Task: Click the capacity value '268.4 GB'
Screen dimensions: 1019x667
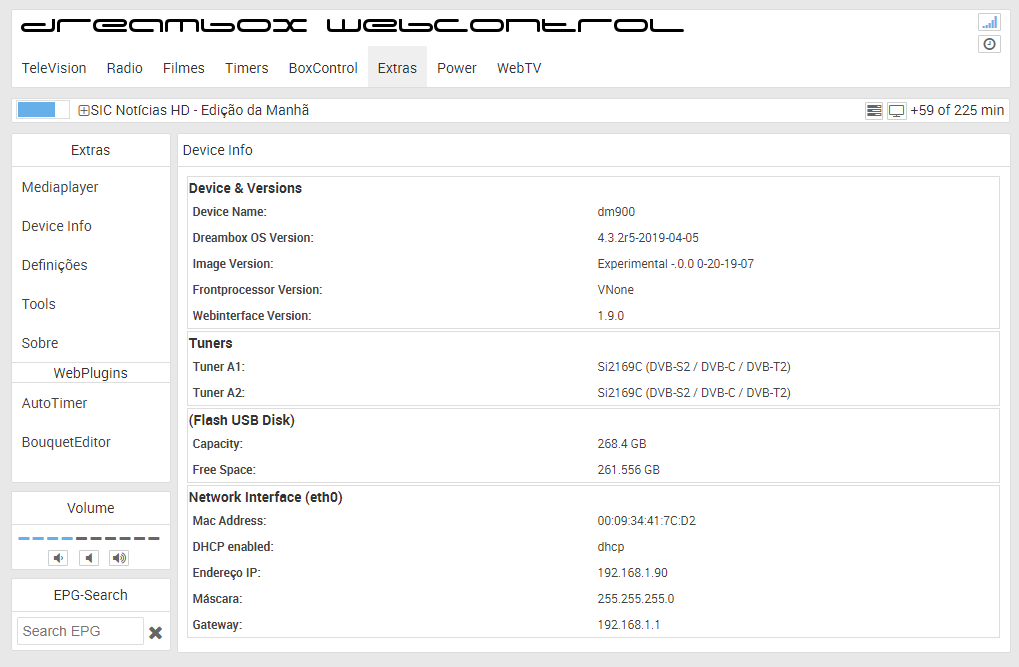Action: [622, 444]
